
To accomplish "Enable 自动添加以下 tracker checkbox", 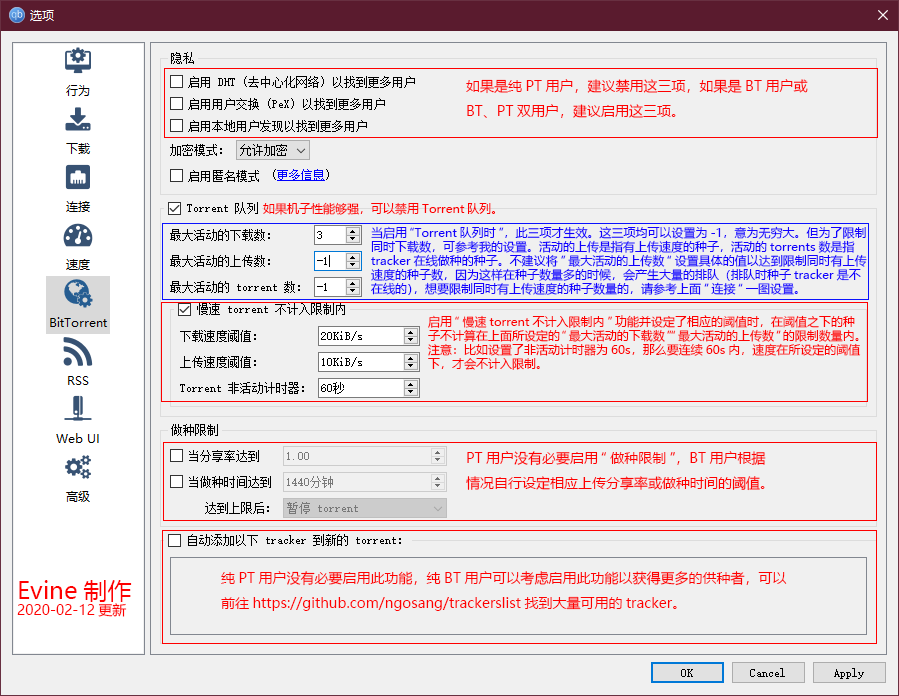I will [174, 540].
